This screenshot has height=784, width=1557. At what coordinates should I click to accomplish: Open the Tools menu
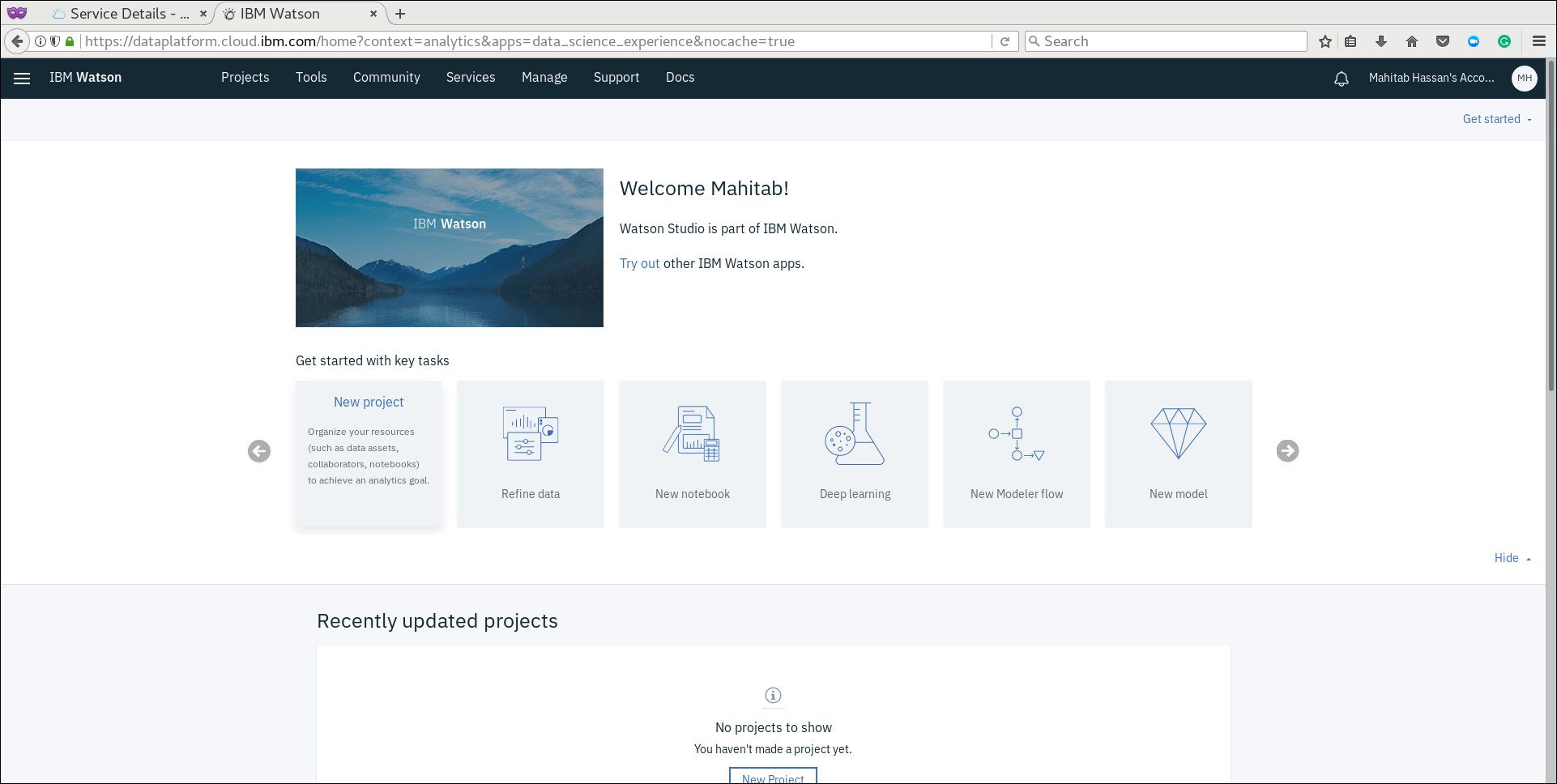tap(311, 77)
